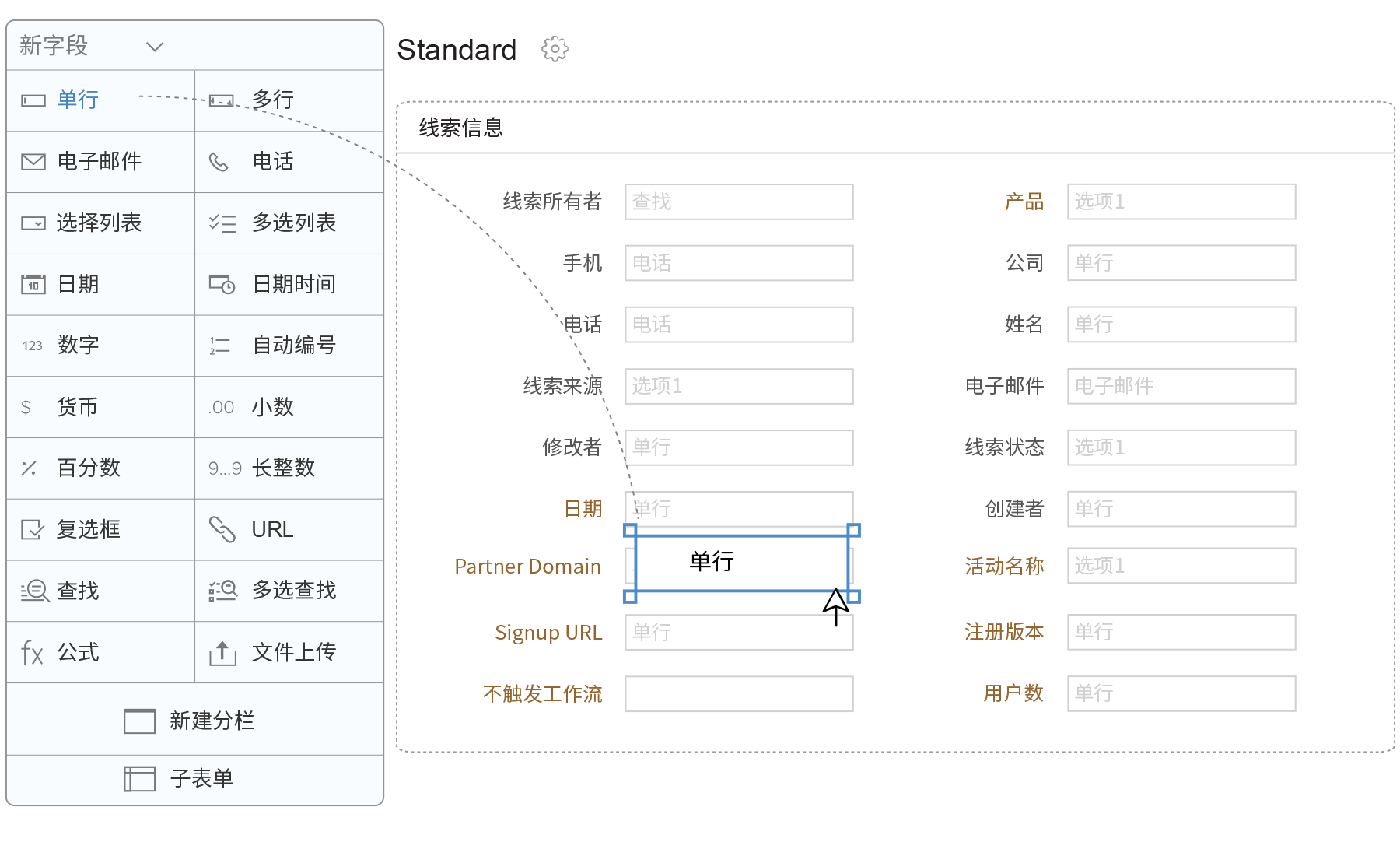The width and height of the screenshot is (1400, 849).
Task: Choose the 选择列表 picklist icon
Action: tap(33, 223)
